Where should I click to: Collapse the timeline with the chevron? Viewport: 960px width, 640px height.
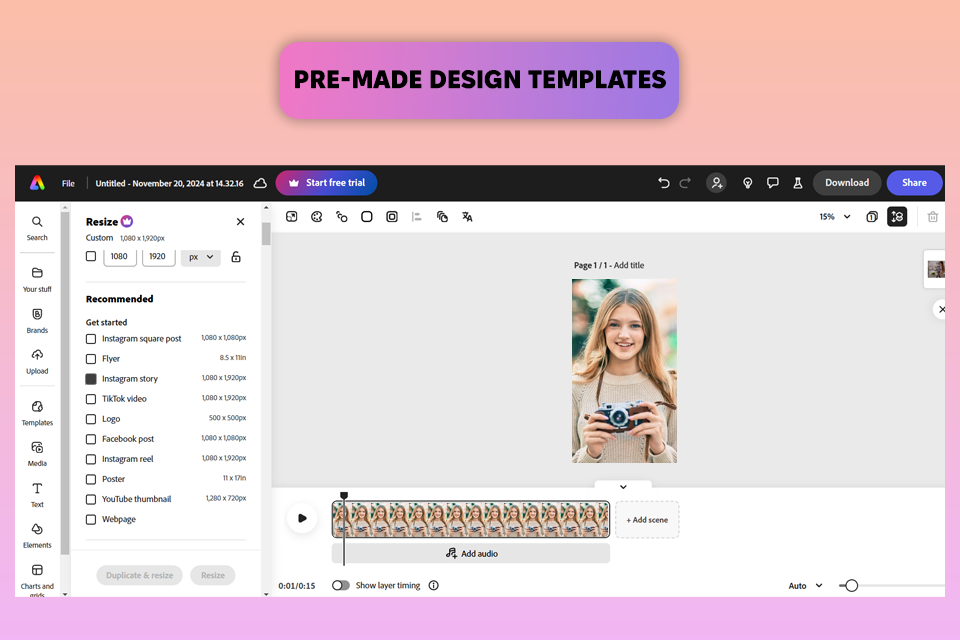click(x=623, y=487)
